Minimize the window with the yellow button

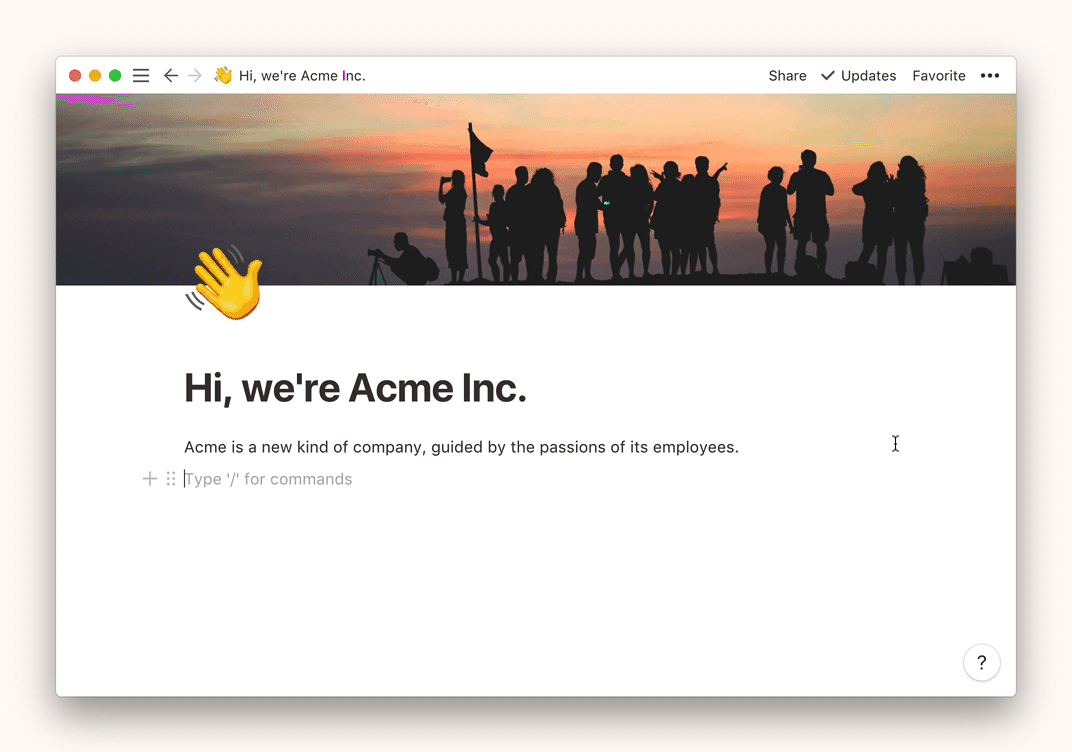tap(95, 76)
